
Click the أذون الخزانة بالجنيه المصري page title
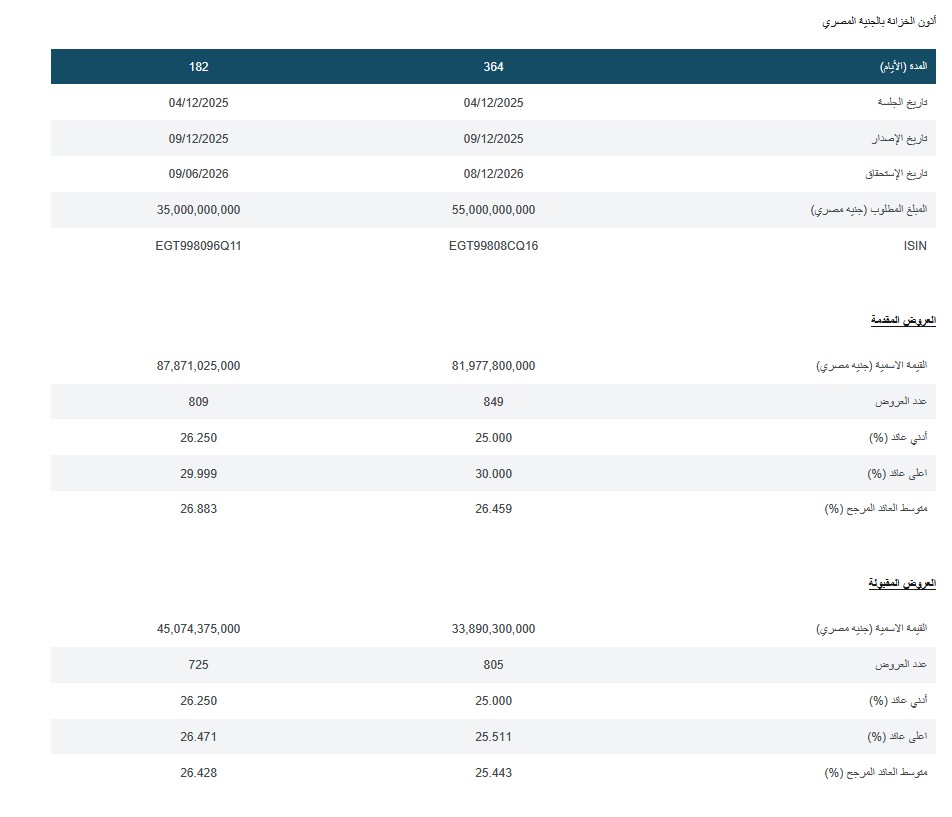(879, 20)
